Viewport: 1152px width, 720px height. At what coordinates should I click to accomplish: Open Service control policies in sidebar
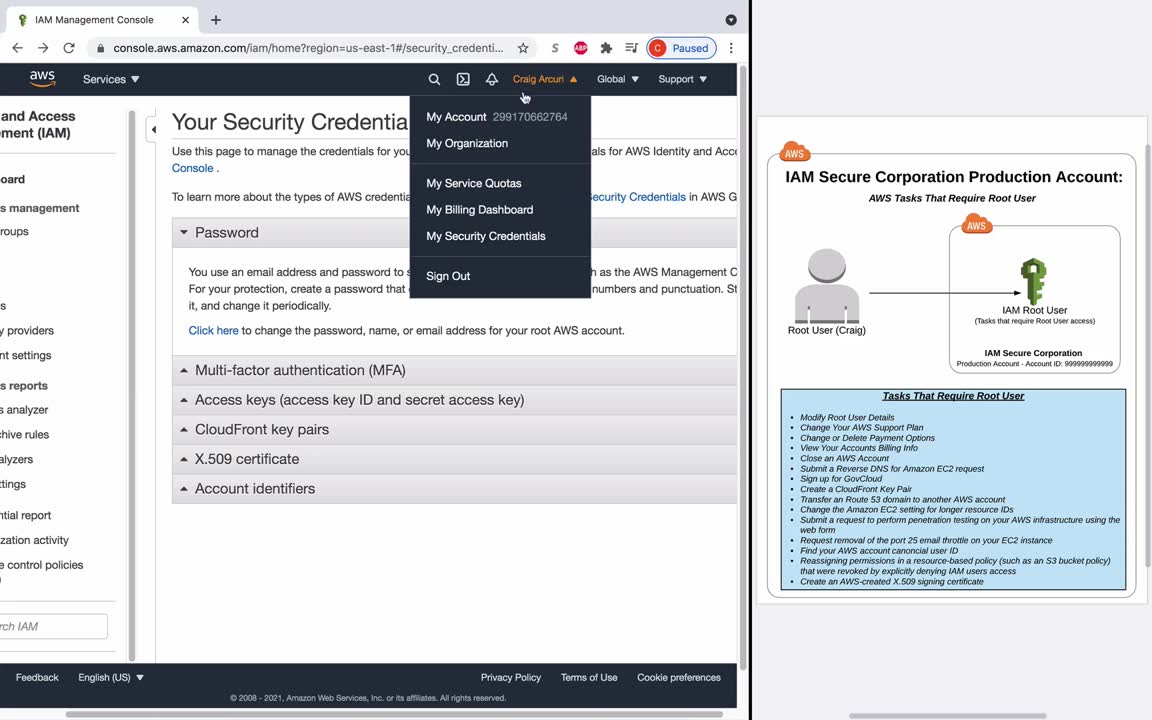(42, 565)
